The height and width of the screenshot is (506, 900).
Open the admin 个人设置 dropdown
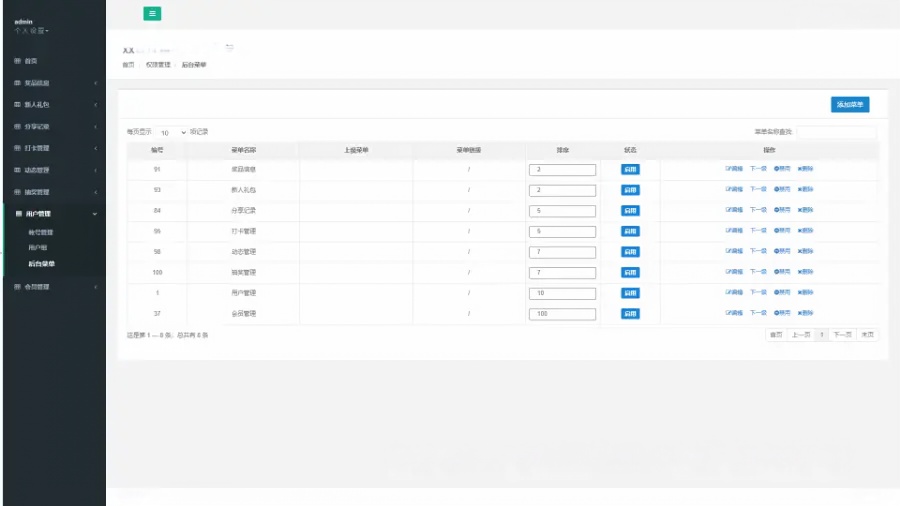click(31, 30)
